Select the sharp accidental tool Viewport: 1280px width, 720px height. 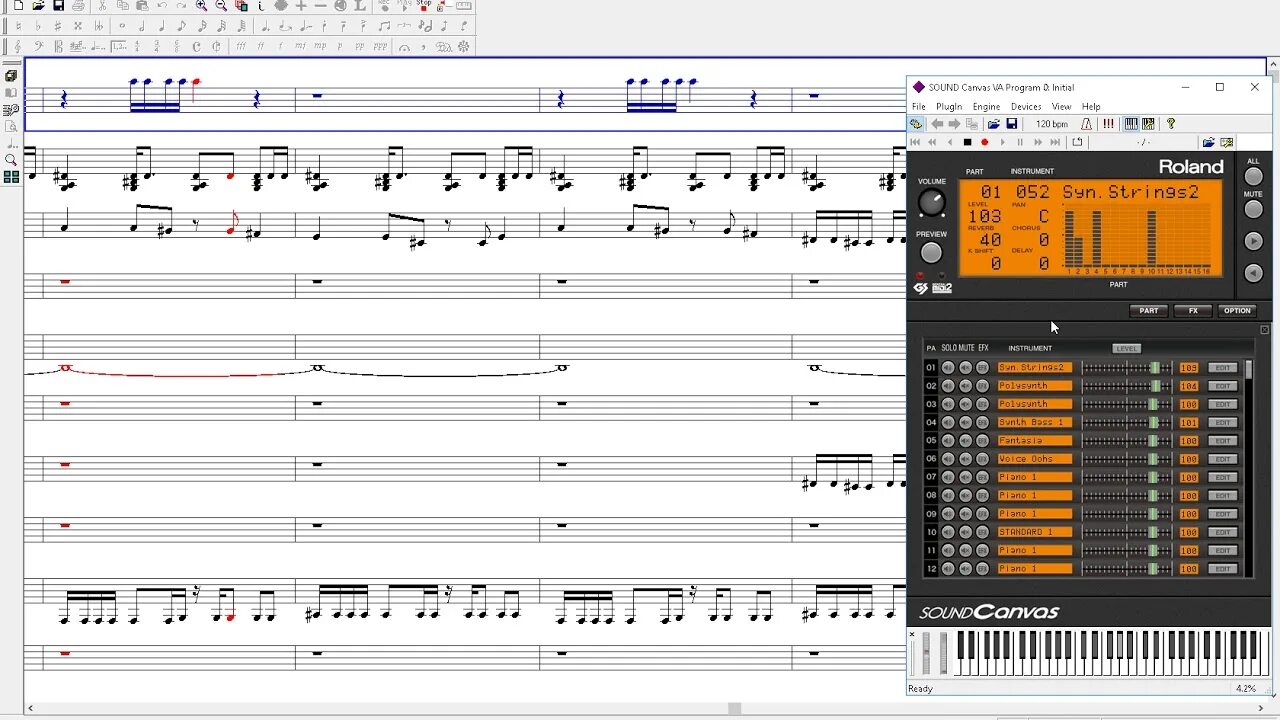[x=58, y=26]
